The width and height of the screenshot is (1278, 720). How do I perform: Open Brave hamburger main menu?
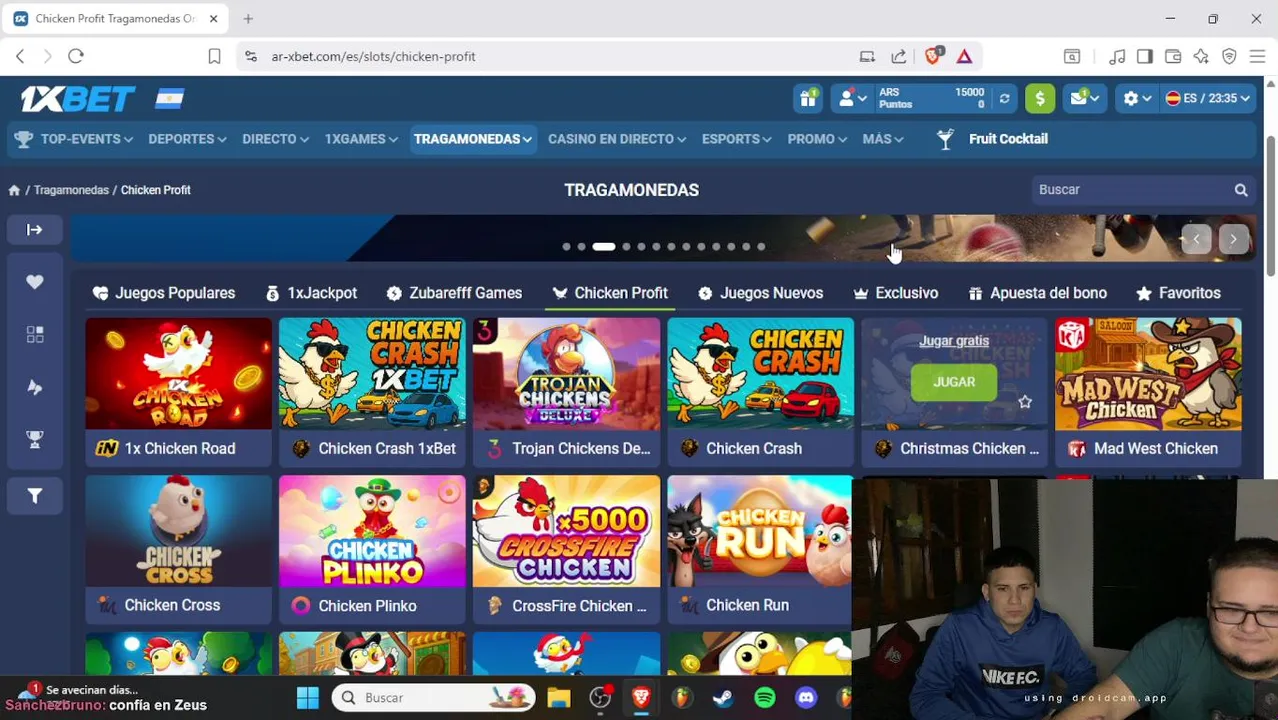1257,57
